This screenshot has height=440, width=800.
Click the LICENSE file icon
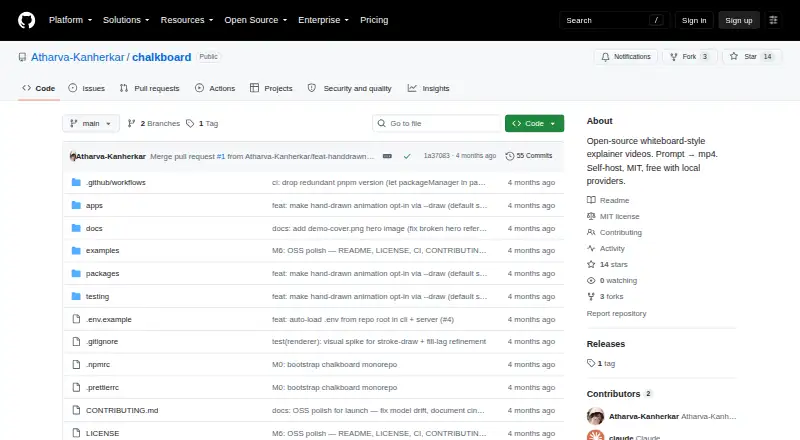point(76,433)
